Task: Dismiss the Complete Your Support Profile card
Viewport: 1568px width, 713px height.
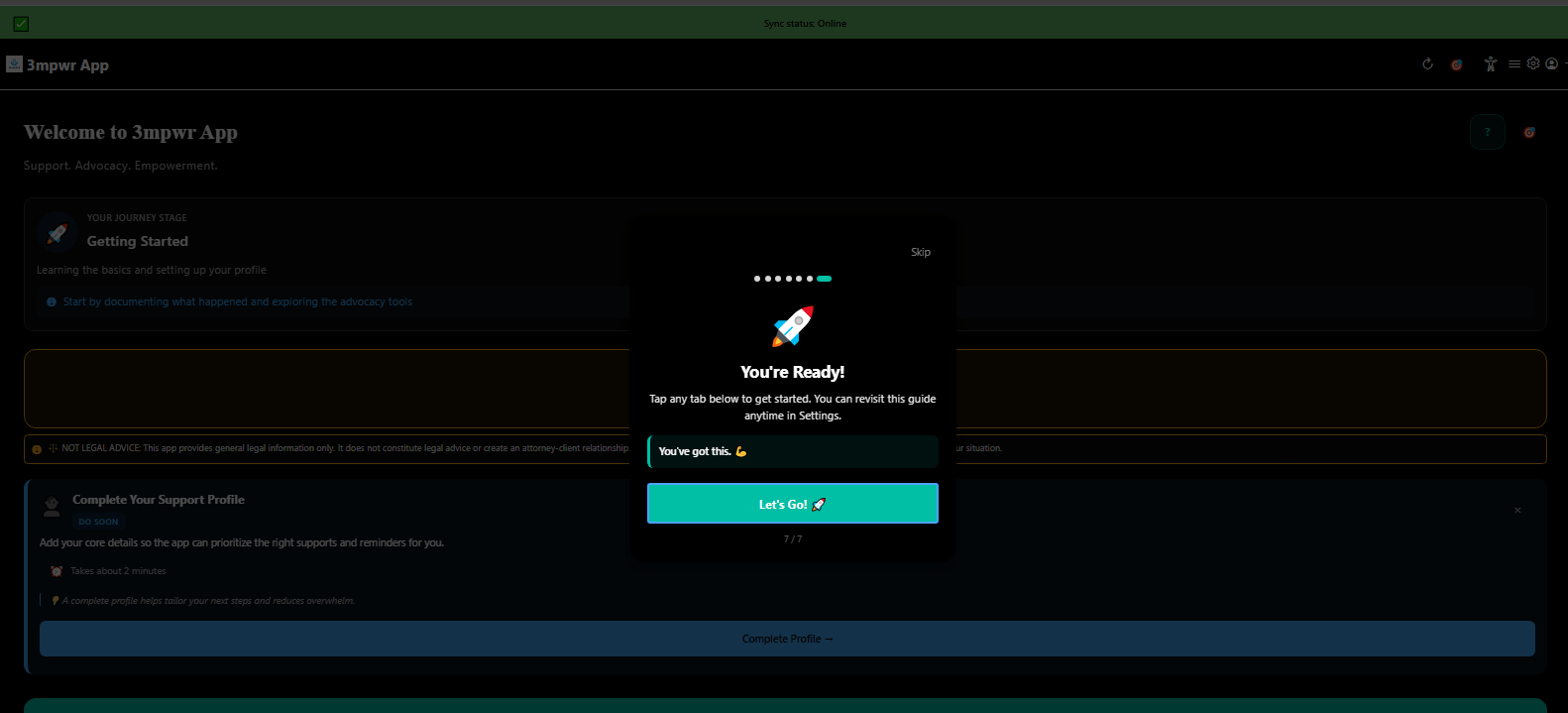Action: (x=1517, y=510)
